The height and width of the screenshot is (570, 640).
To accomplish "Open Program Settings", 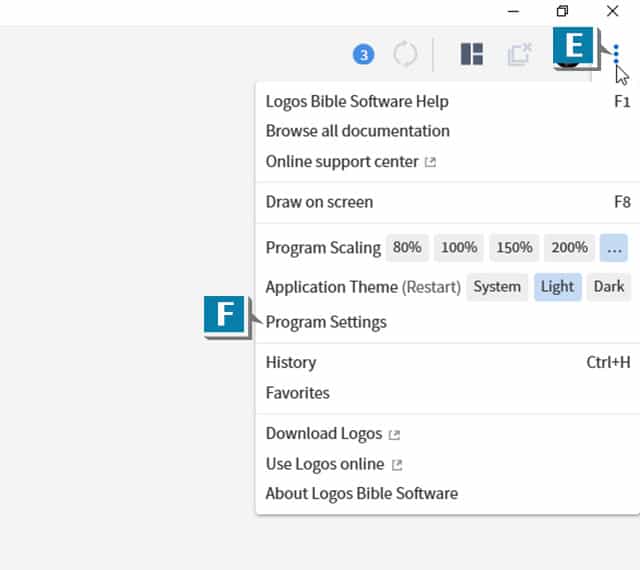I will pyautogui.click(x=326, y=322).
